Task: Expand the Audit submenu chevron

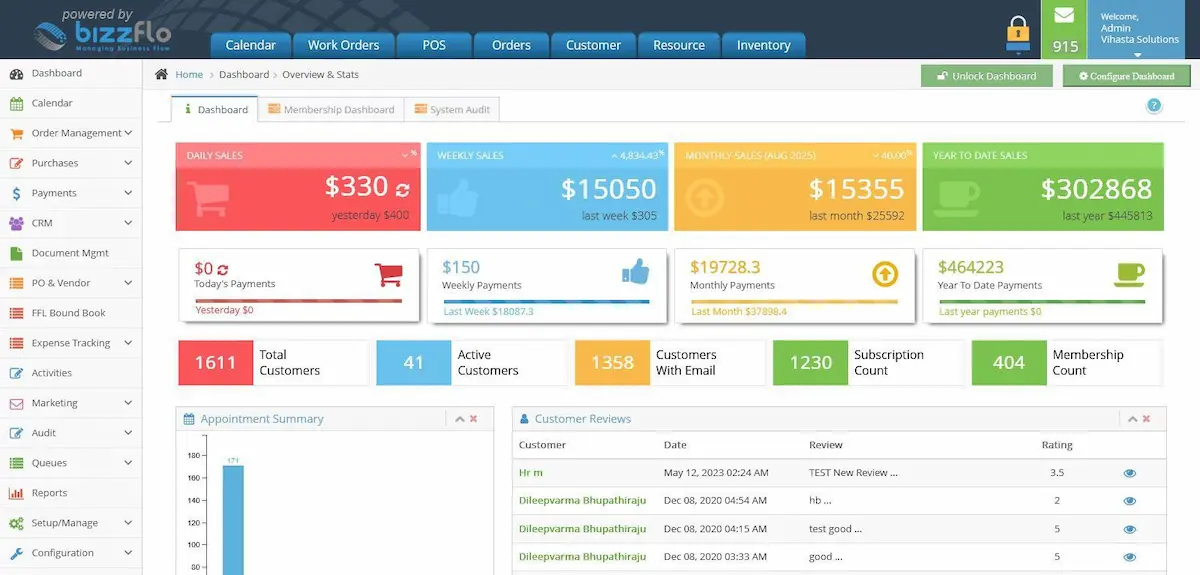Action: click(128, 433)
